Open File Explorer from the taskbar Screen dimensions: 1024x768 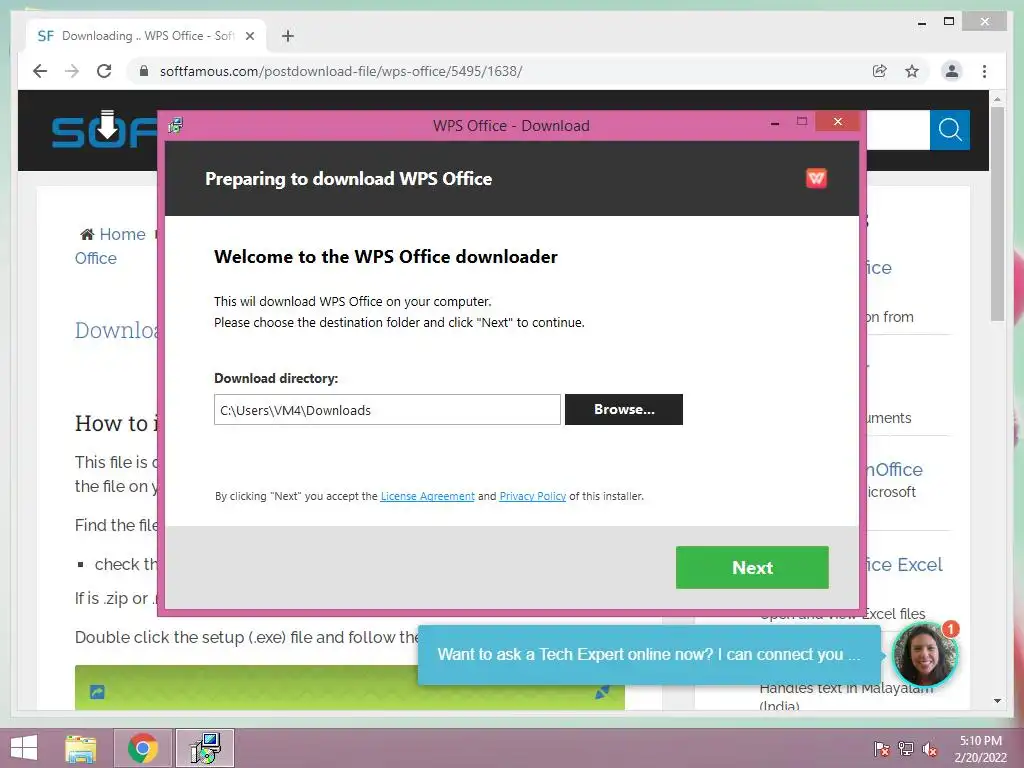click(80, 748)
